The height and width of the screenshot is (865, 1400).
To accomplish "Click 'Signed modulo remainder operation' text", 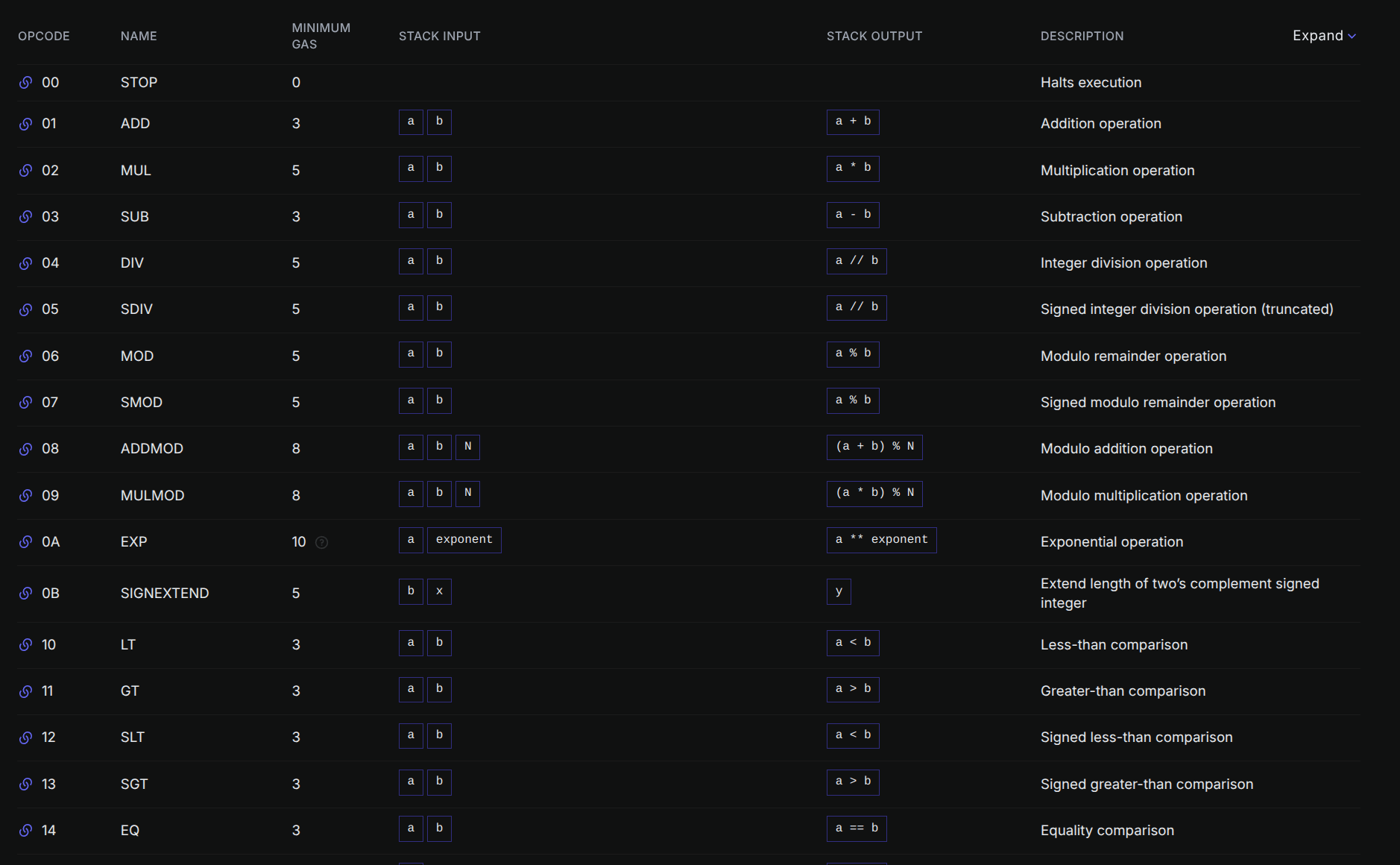I will 1158,403.
